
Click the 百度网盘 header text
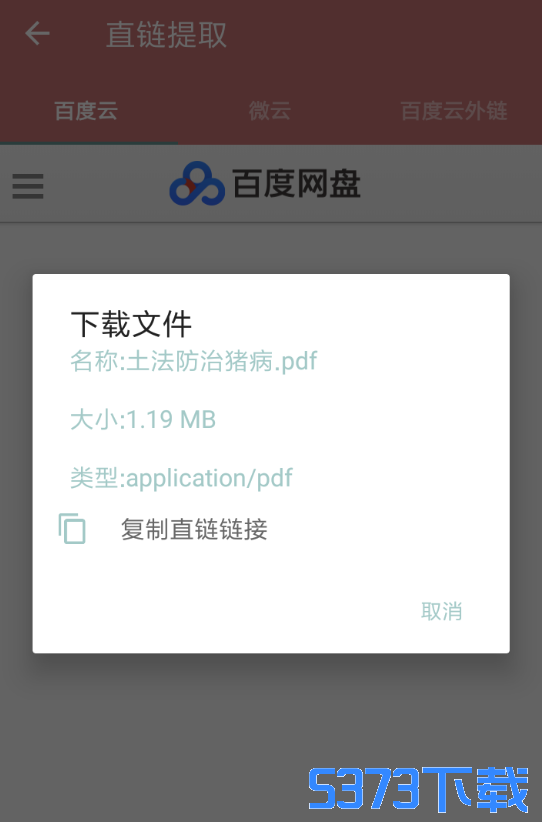coord(296,184)
